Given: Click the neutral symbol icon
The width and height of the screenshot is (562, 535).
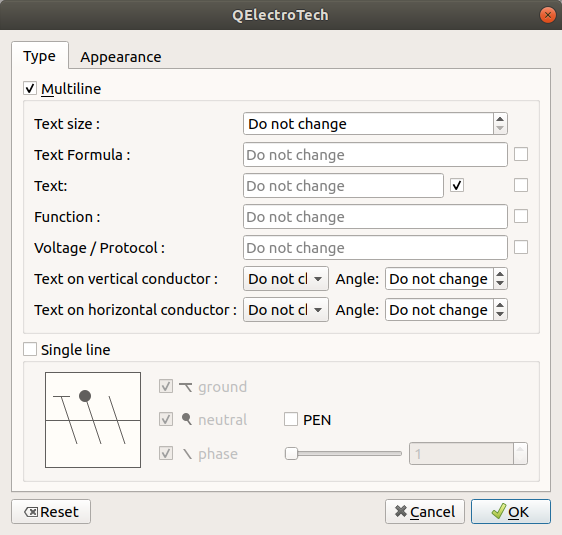Looking at the screenshot, I should (x=186, y=419).
